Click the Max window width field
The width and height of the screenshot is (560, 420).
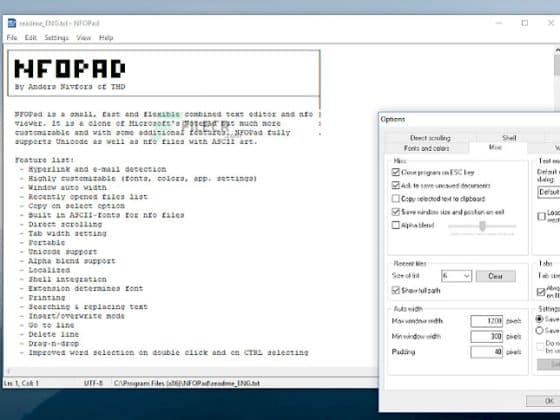click(486, 321)
